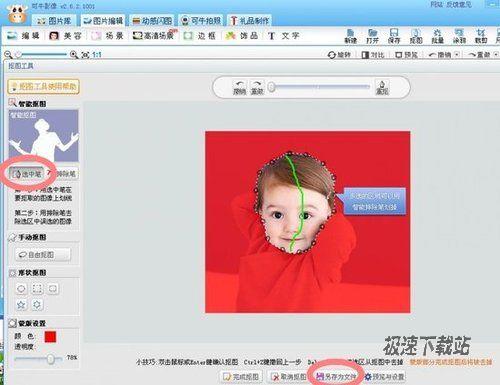Click the Keniu cow logo icon
The width and height of the screenshot is (500, 385).
[x=17, y=14]
